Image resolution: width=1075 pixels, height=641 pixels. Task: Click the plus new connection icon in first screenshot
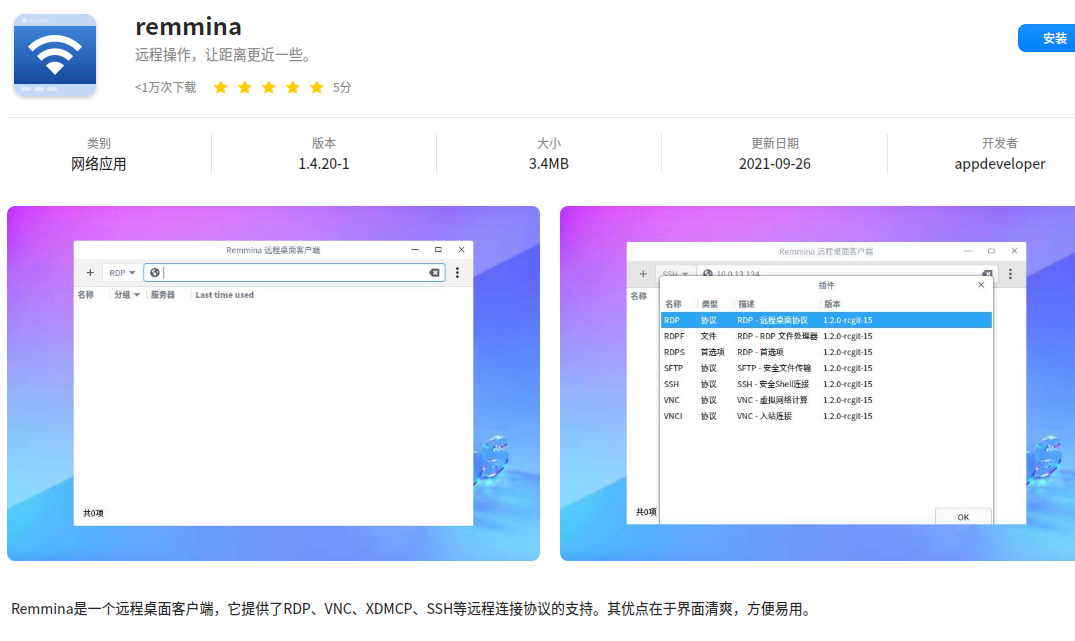coord(90,273)
